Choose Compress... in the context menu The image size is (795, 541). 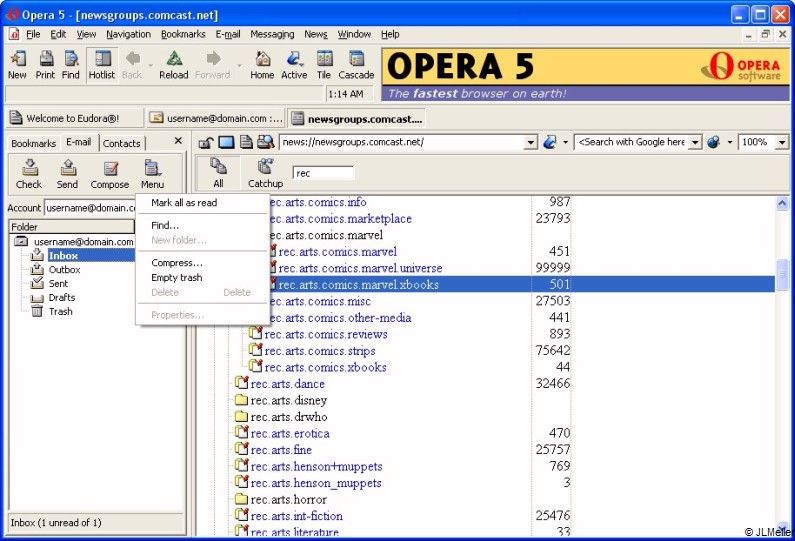tap(202, 263)
